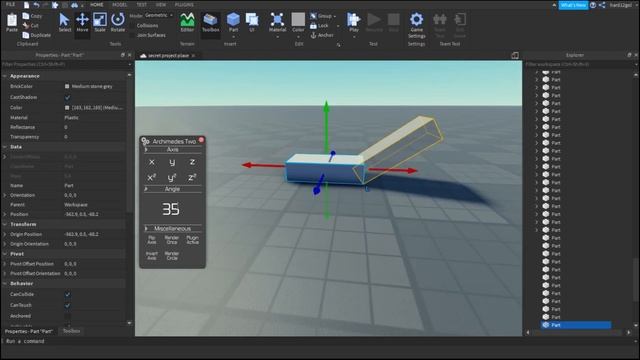Select the X axis in Archimedes
Viewport: 640px width, 360px height.
click(x=152, y=162)
